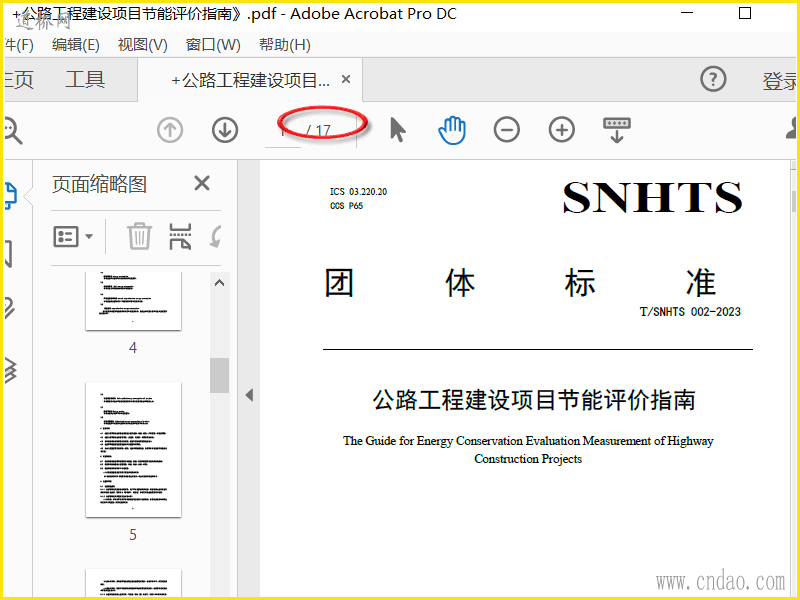
Task: Click the page number input field
Action: pos(283,131)
